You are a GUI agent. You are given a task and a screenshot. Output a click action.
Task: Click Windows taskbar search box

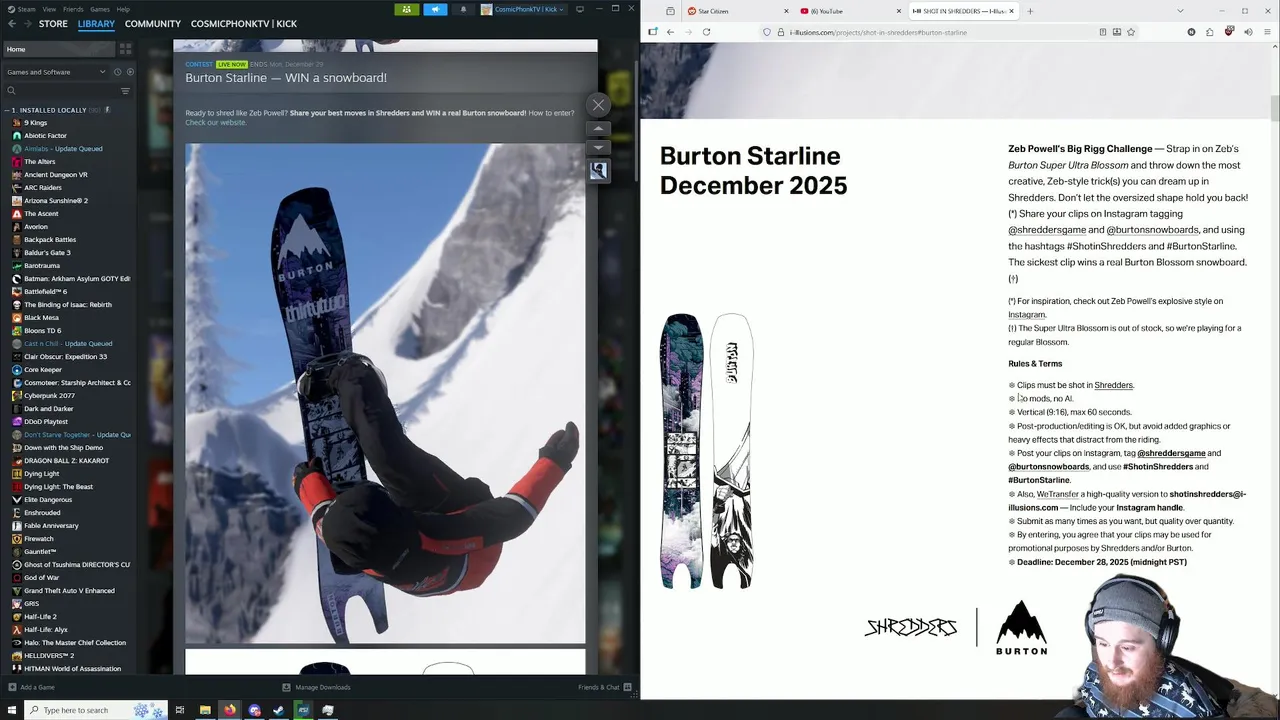coord(95,710)
